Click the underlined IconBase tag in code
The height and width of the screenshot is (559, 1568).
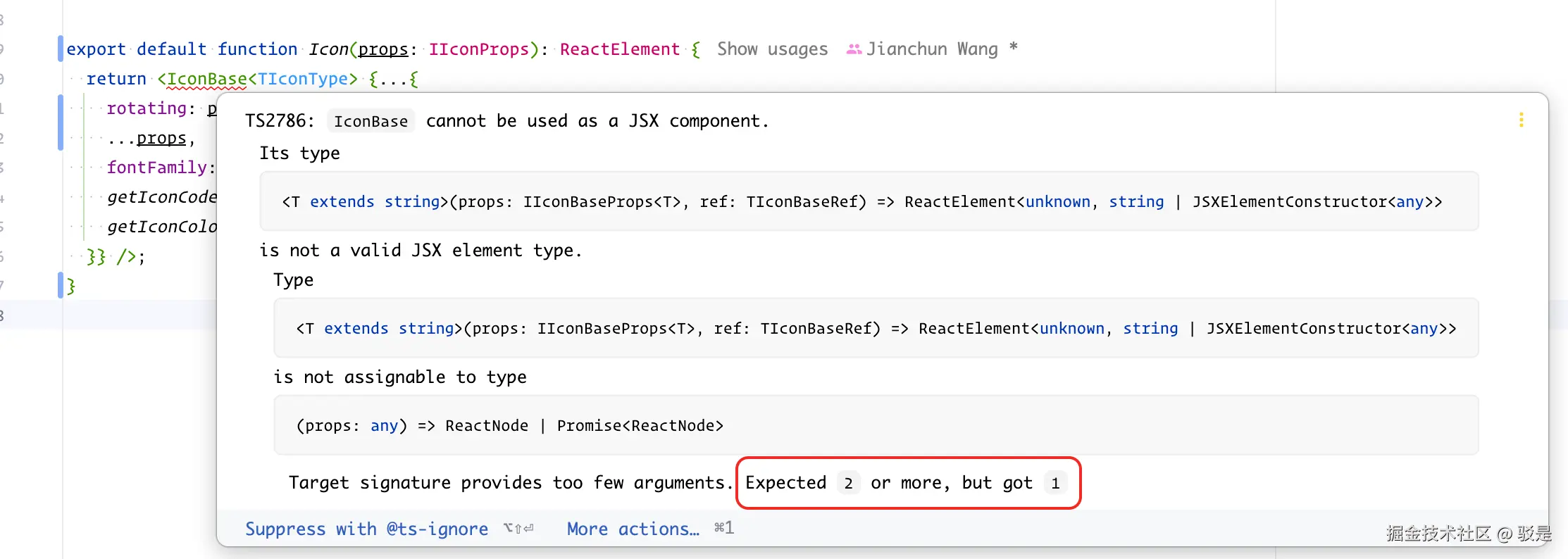tap(207, 79)
